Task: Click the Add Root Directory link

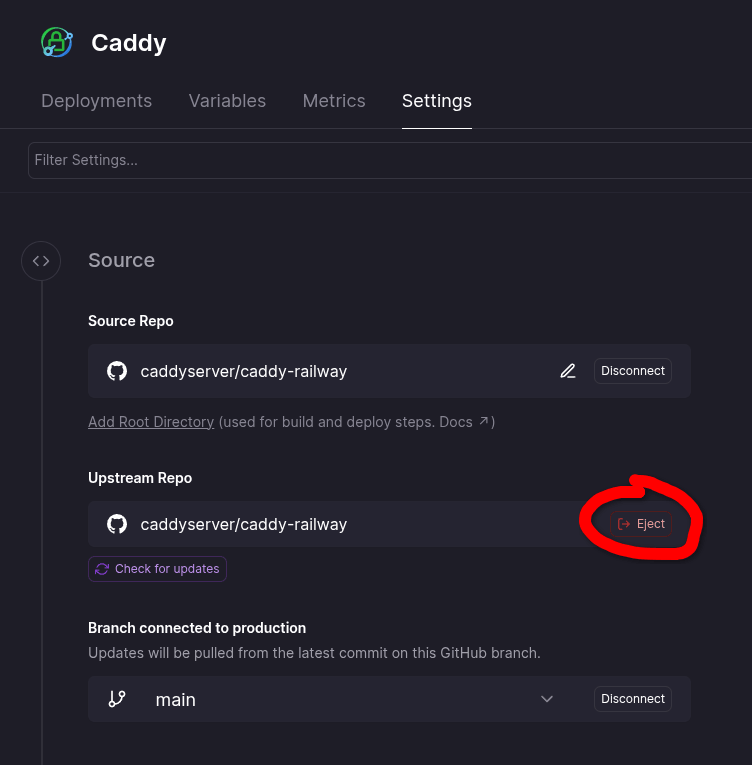Action: click(151, 422)
